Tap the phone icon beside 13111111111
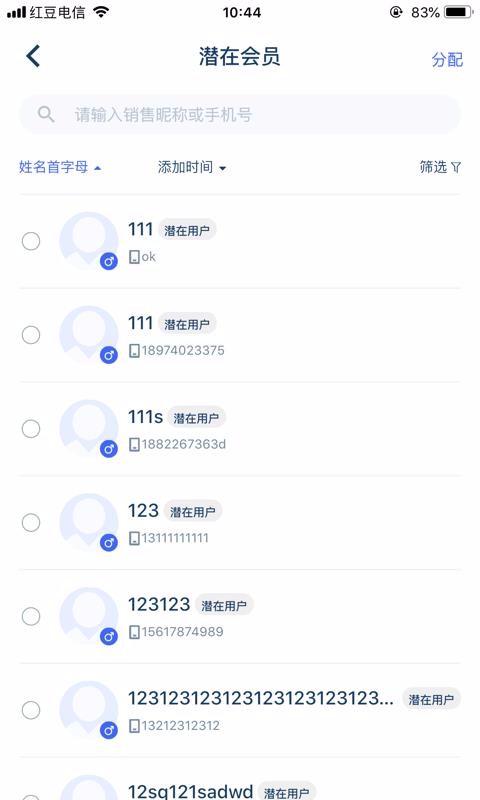 134,539
